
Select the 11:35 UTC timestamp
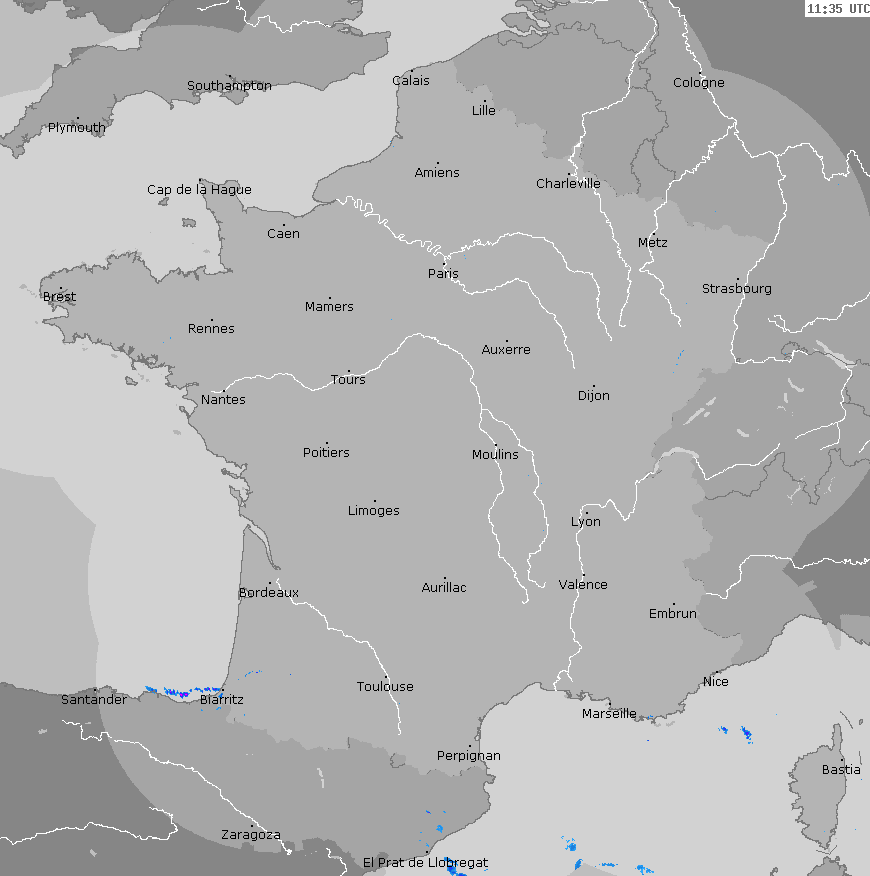(837, 9)
